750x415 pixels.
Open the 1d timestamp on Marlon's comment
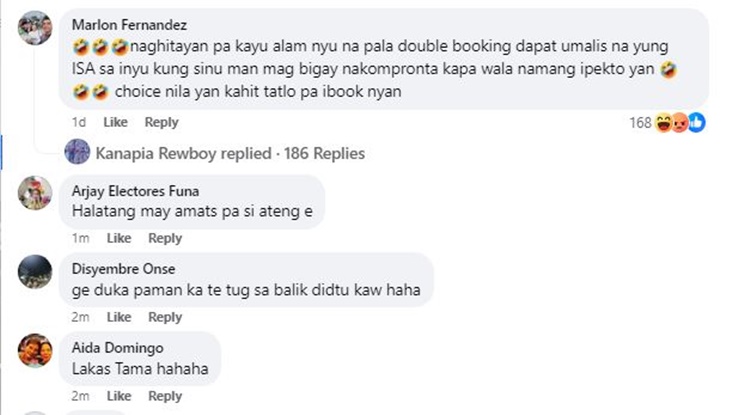click(x=79, y=122)
